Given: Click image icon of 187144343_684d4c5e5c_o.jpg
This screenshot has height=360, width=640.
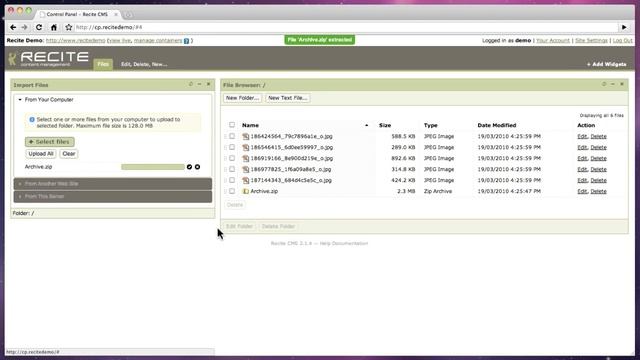Looking at the screenshot, I should [x=245, y=180].
